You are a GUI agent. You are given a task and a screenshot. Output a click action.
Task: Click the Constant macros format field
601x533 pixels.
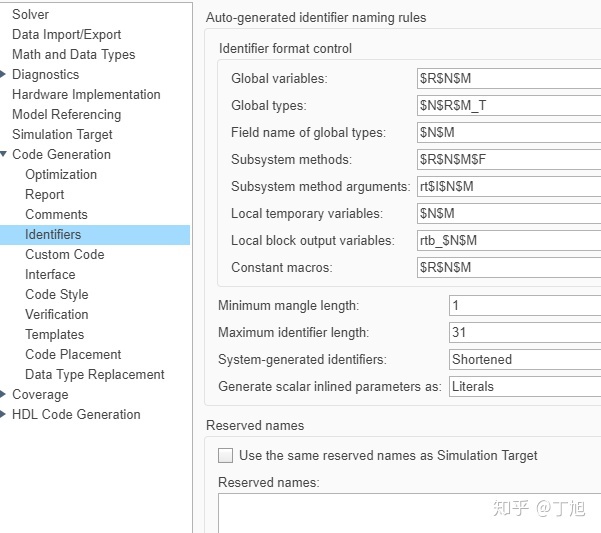pos(508,267)
